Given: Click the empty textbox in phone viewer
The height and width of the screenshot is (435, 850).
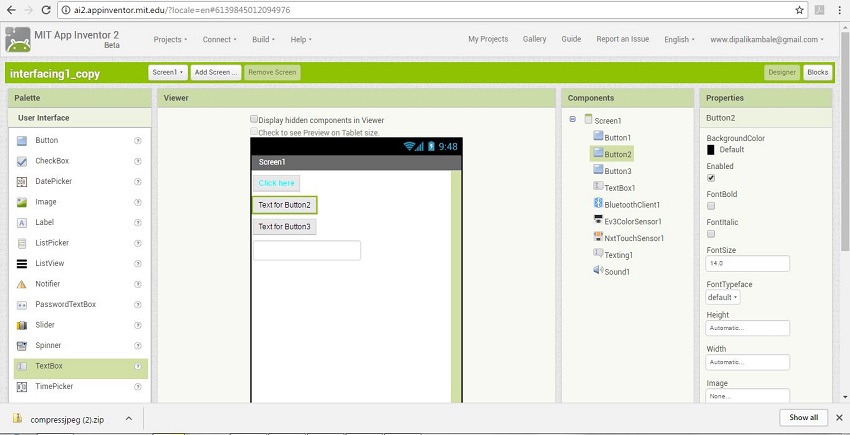Looking at the screenshot, I should (307, 251).
